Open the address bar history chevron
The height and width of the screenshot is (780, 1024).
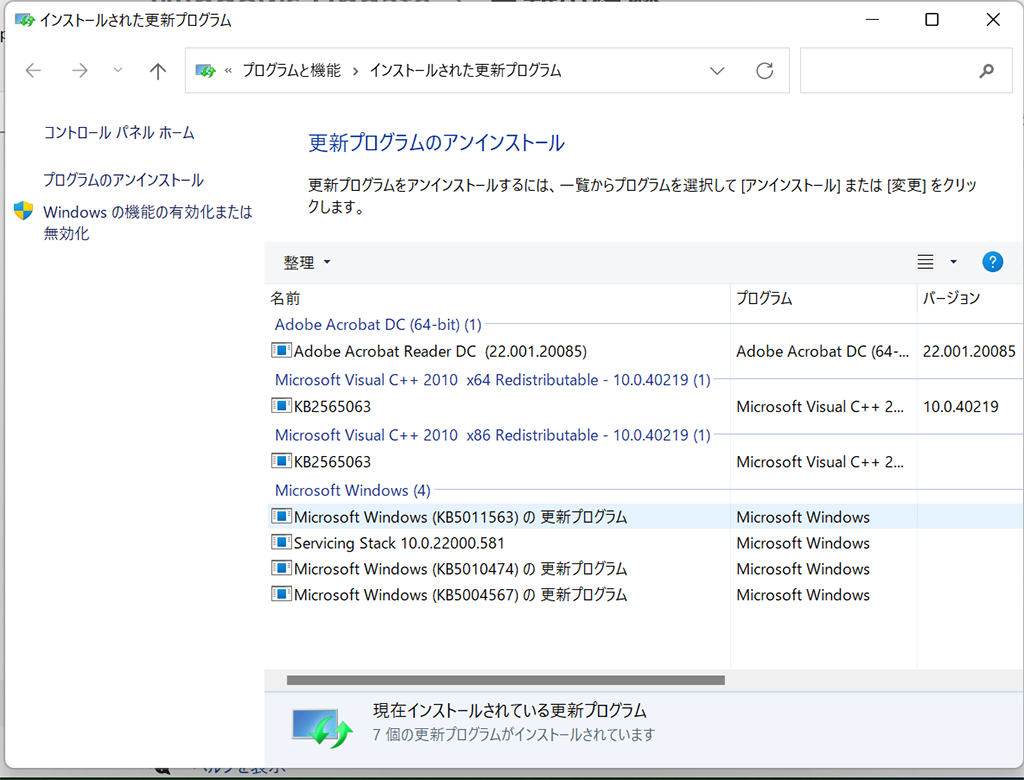coord(717,70)
